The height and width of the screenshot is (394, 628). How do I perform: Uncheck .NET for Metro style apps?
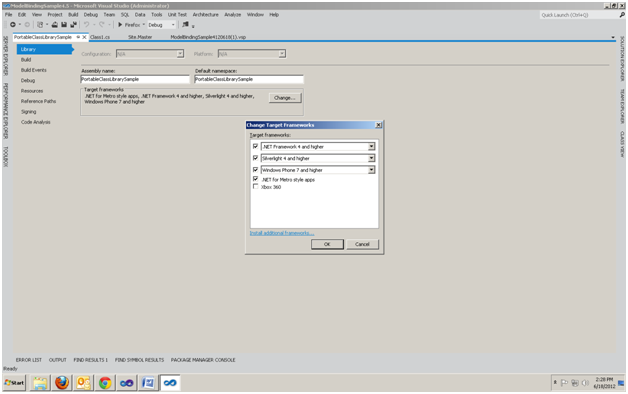click(x=256, y=179)
